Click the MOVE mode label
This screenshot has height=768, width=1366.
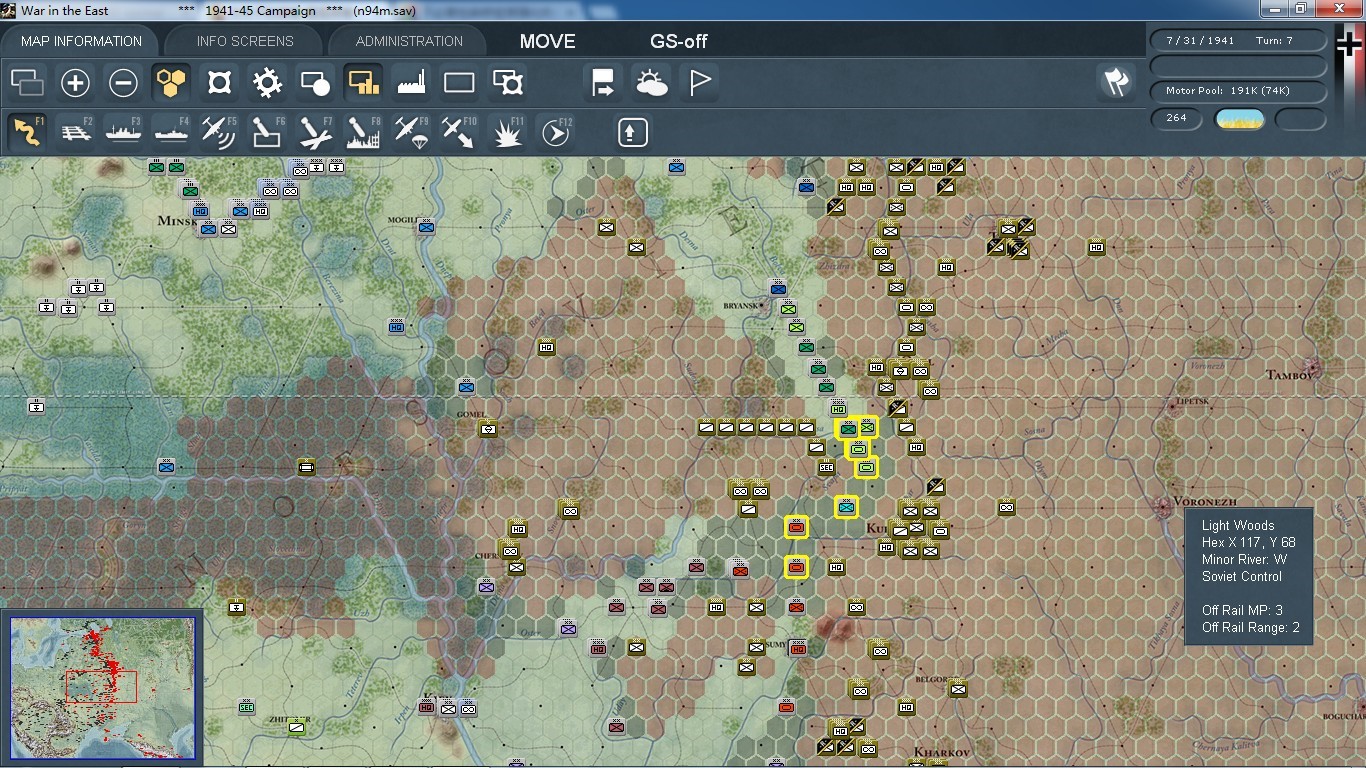tap(548, 42)
